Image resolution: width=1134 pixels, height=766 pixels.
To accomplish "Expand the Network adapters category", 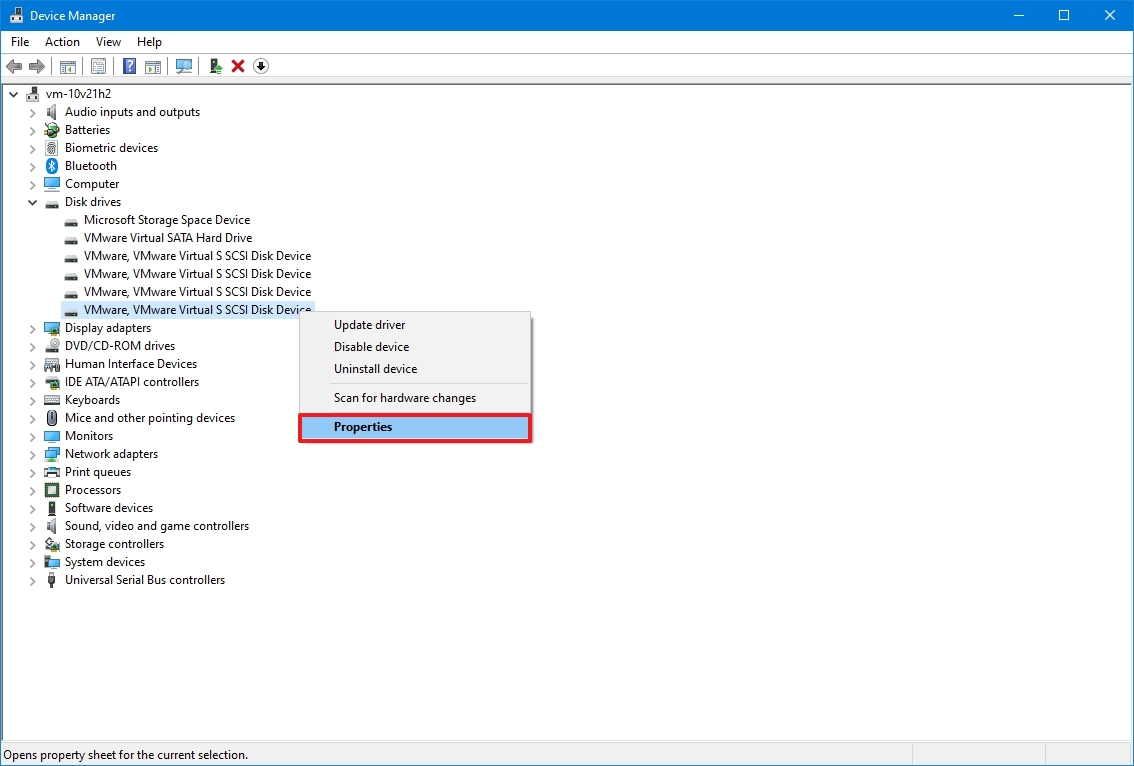I will 31,453.
